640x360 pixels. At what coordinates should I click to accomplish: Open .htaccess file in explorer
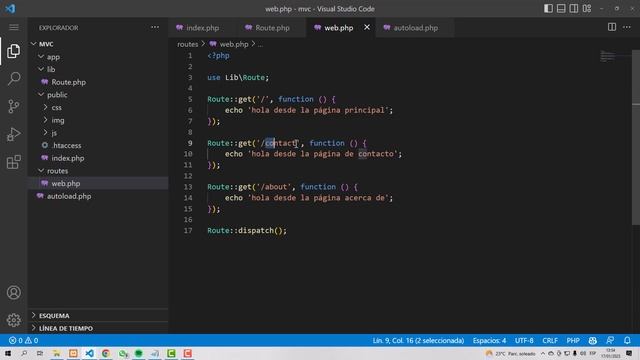pos(98,145)
